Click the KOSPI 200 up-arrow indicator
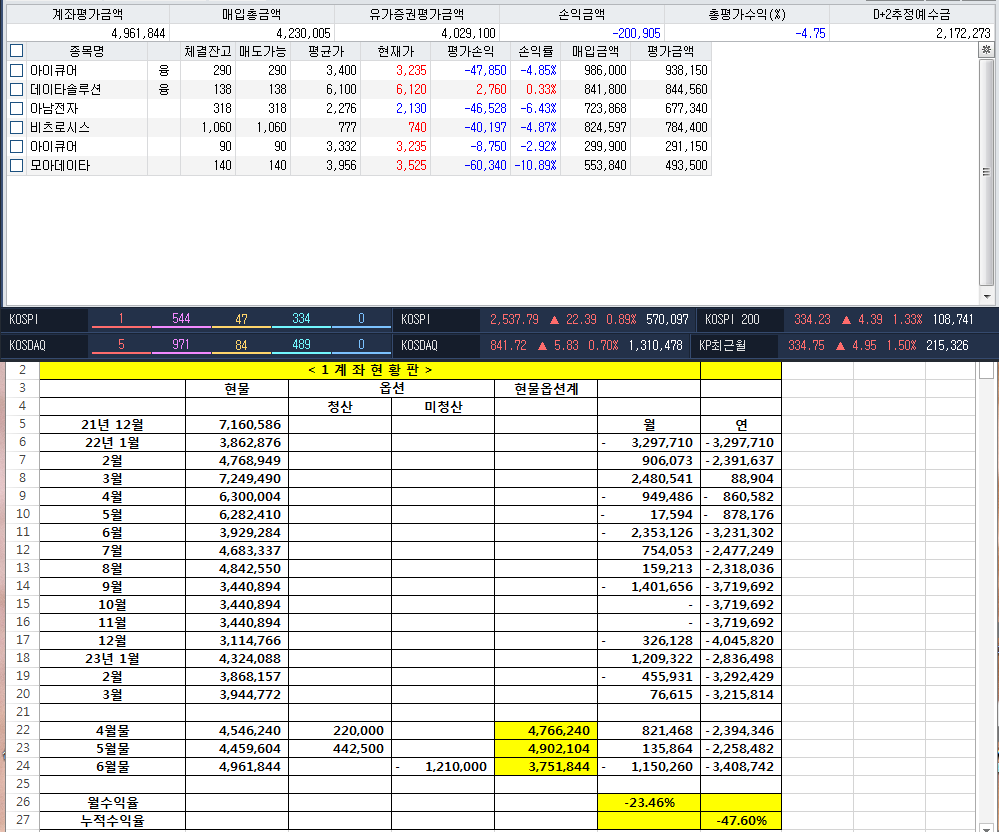The height and width of the screenshot is (832, 999). pos(847,320)
